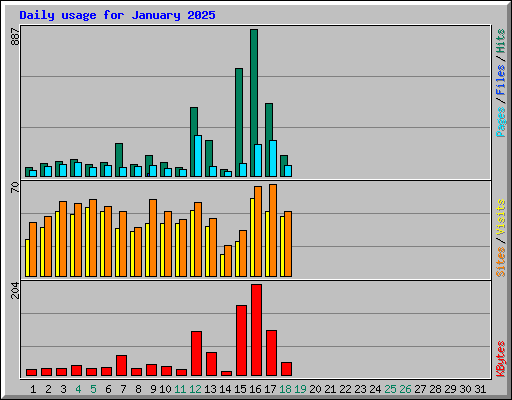Select day label 23 on the x-axis
The image size is (512, 400).
pos(360,389)
